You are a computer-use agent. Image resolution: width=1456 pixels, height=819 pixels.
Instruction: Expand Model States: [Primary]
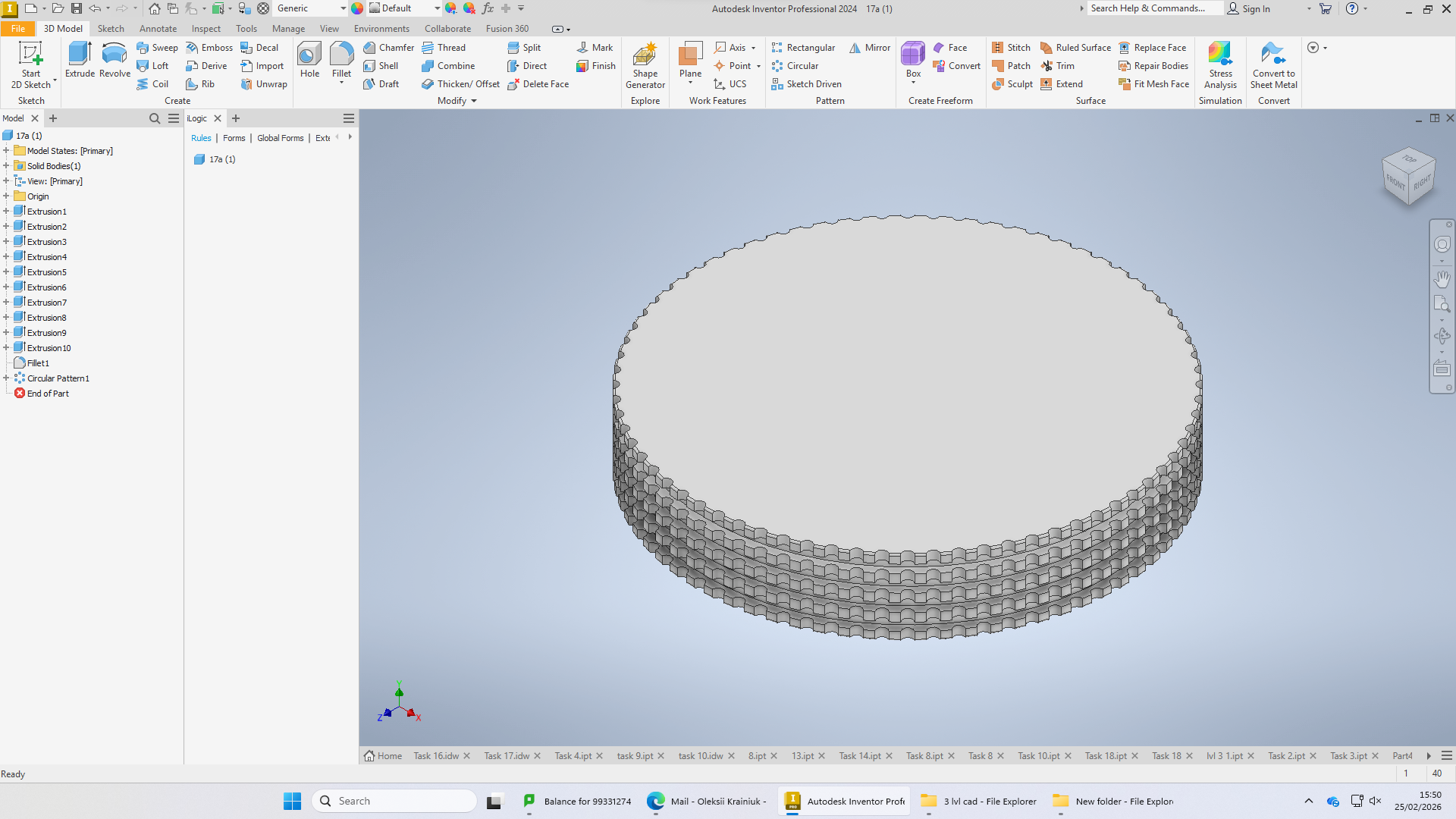click(6, 150)
